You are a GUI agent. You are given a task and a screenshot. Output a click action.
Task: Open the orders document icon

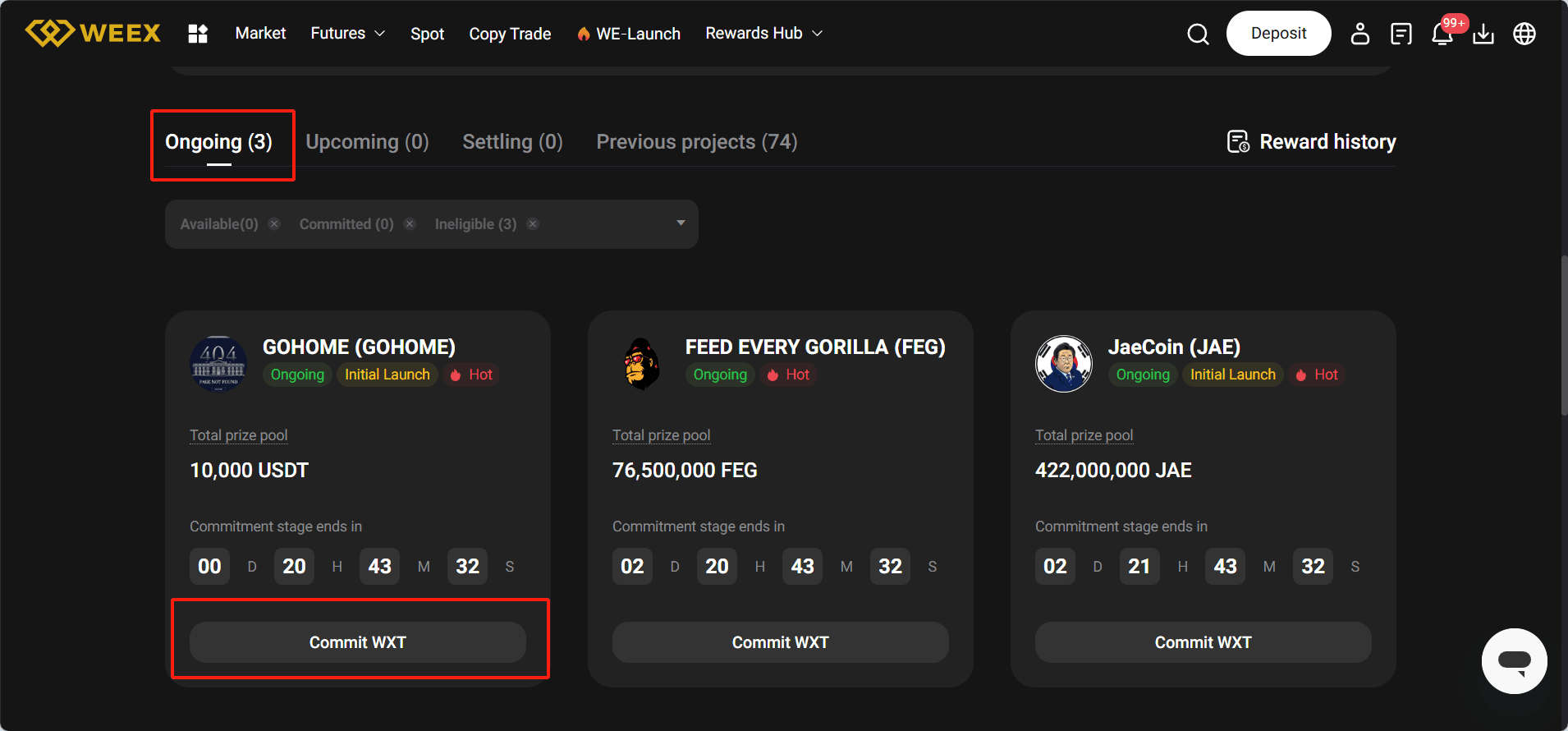click(x=1401, y=34)
